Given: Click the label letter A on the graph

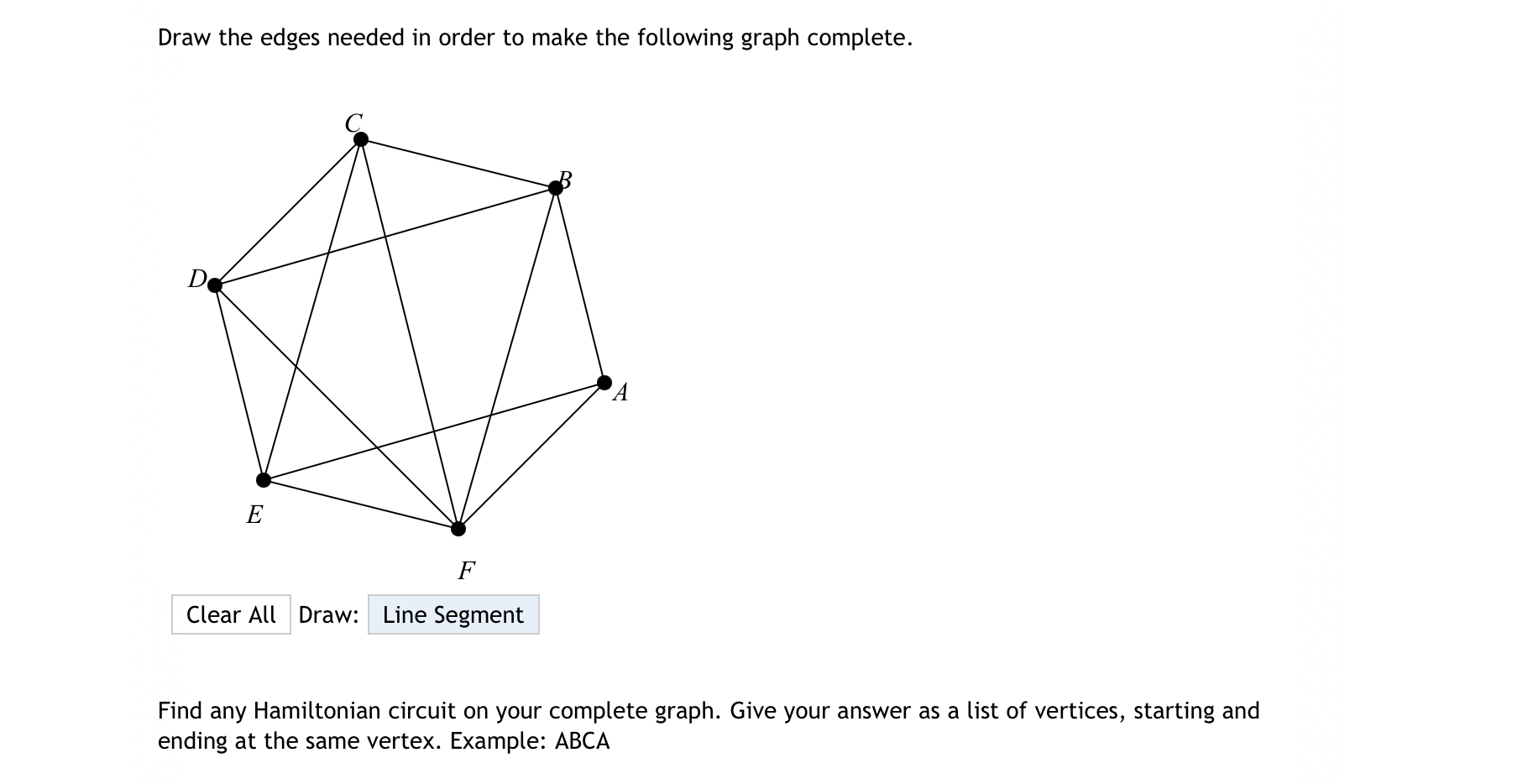Looking at the screenshot, I should (x=621, y=393).
